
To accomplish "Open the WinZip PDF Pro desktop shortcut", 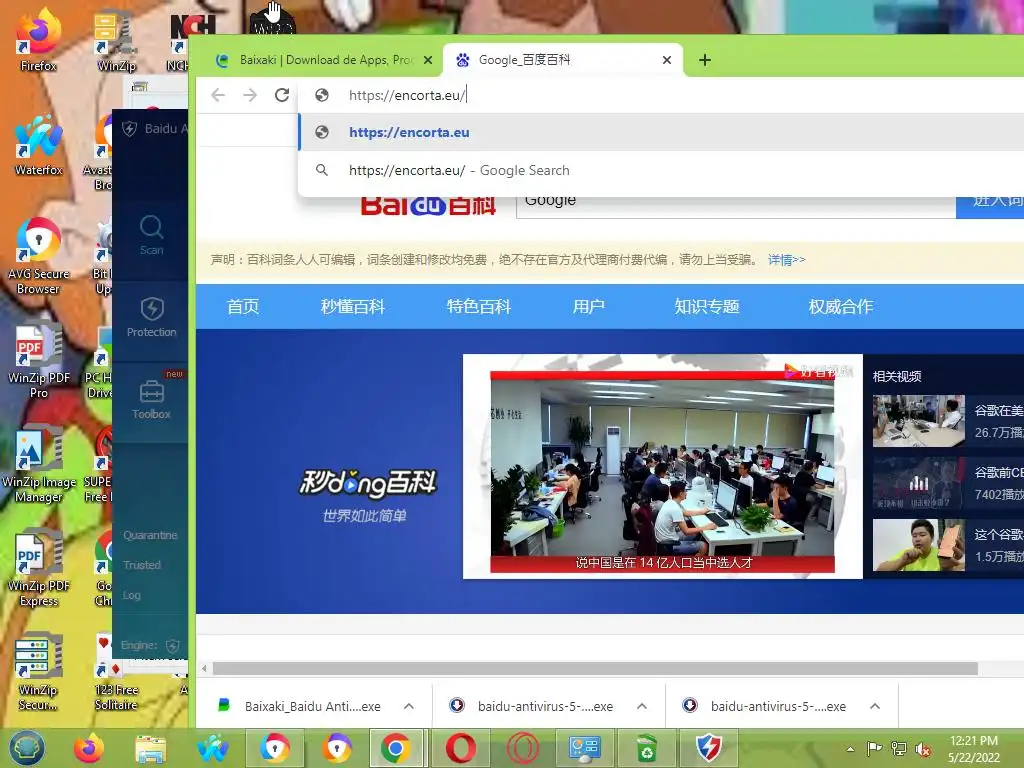I will tap(38, 360).
